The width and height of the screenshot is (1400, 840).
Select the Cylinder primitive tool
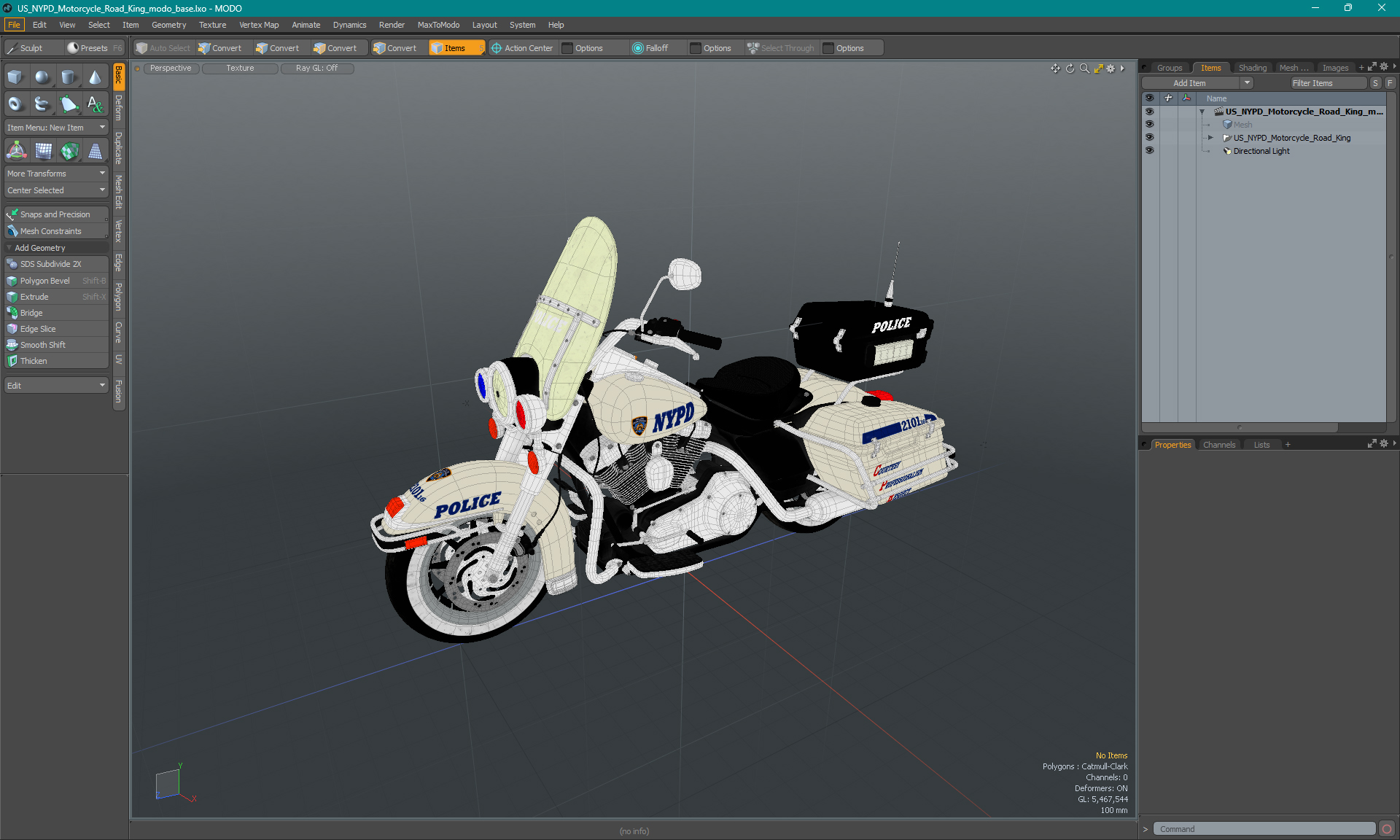(x=69, y=77)
